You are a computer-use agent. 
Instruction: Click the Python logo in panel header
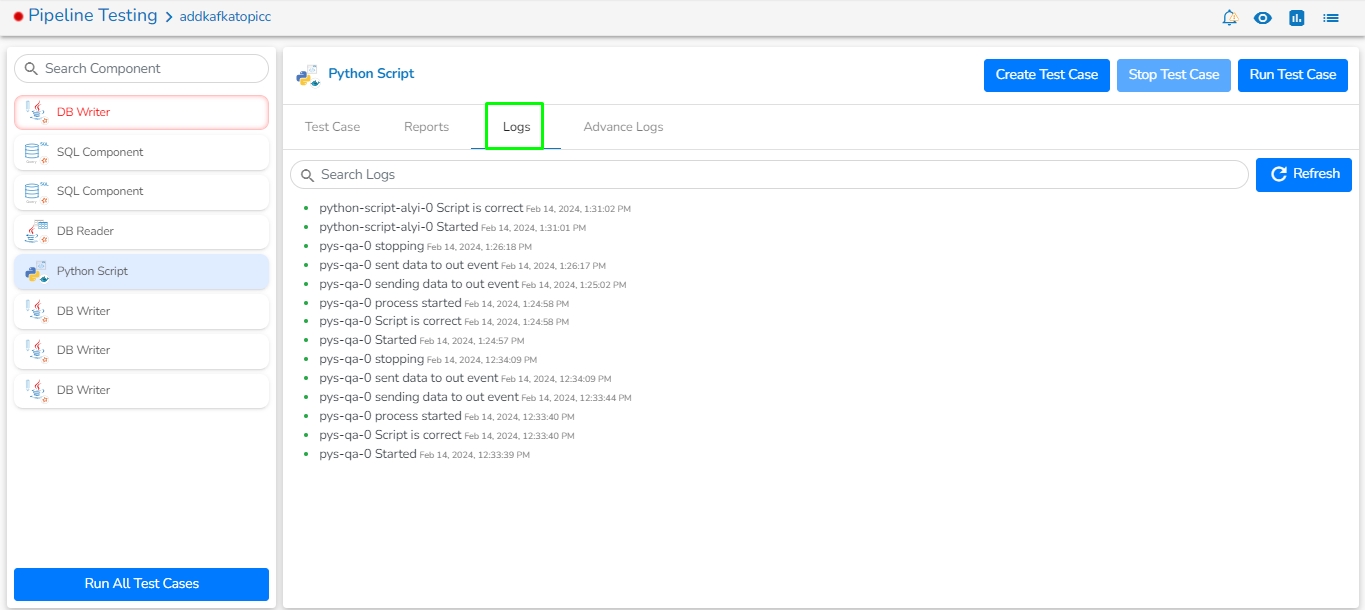click(x=308, y=75)
